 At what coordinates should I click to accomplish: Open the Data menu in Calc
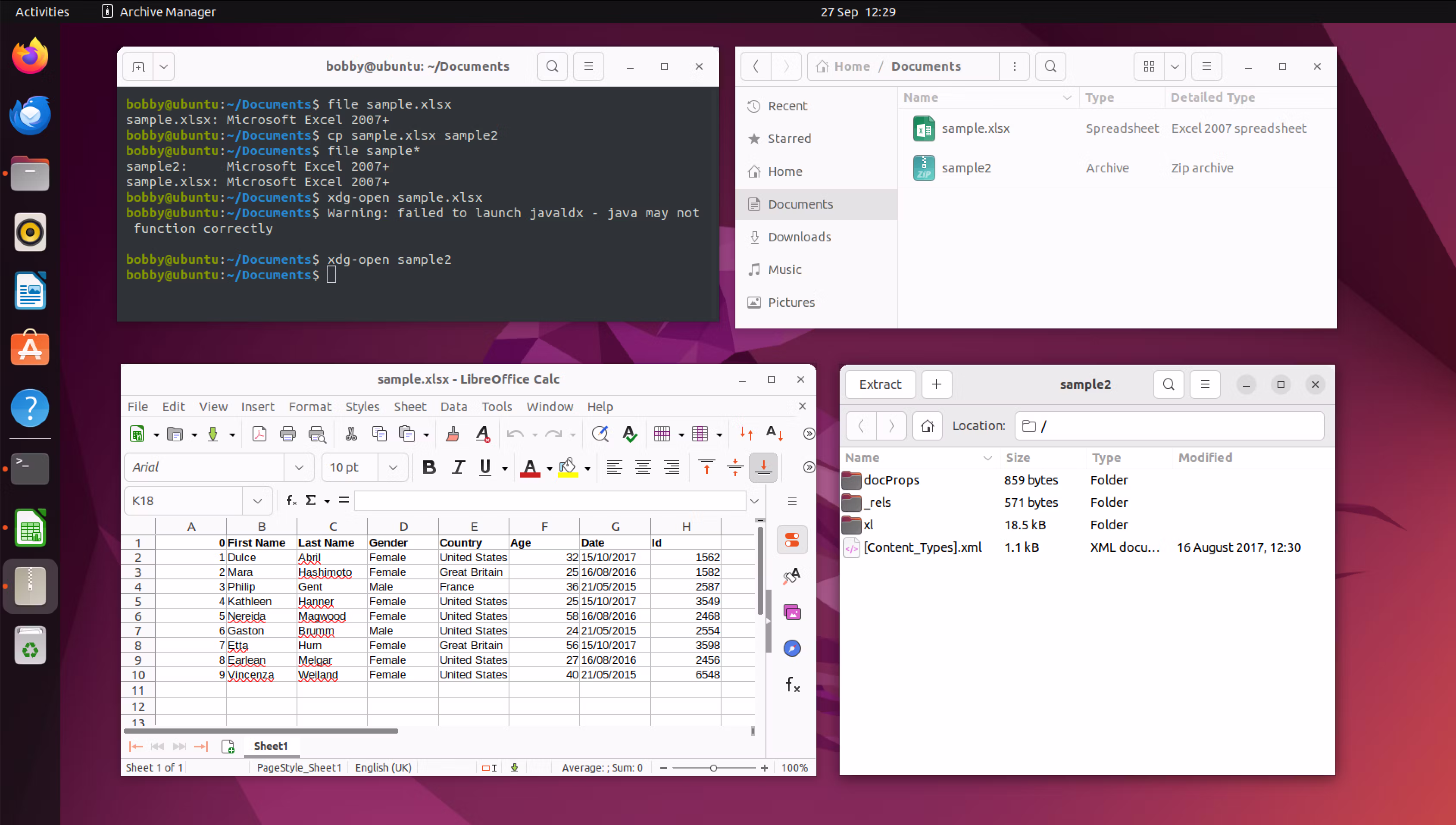[x=453, y=406]
